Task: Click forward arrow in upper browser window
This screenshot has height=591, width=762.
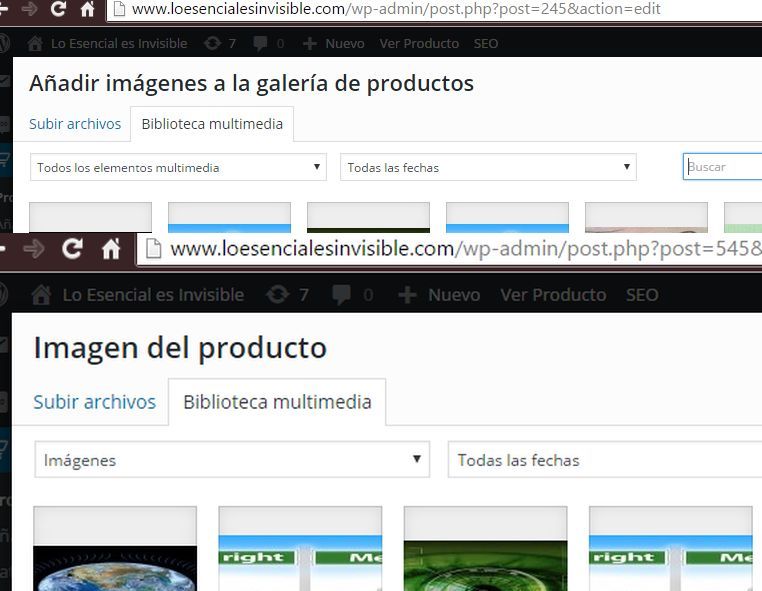Action: [x=30, y=9]
